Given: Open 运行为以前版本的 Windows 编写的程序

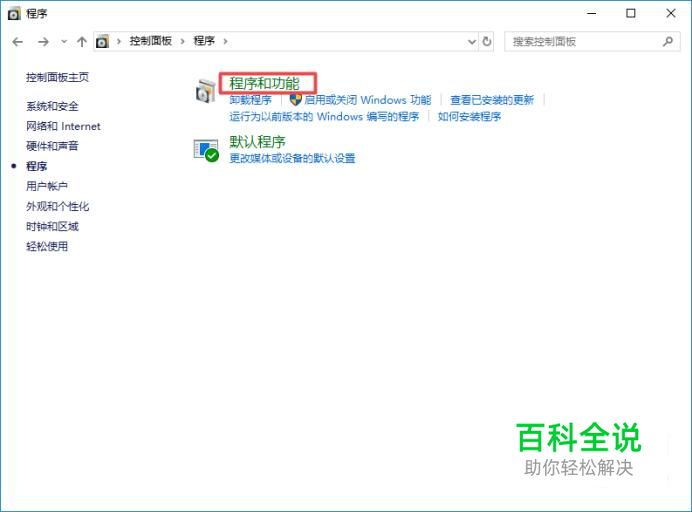Looking at the screenshot, I should click(x=324, y=117).
